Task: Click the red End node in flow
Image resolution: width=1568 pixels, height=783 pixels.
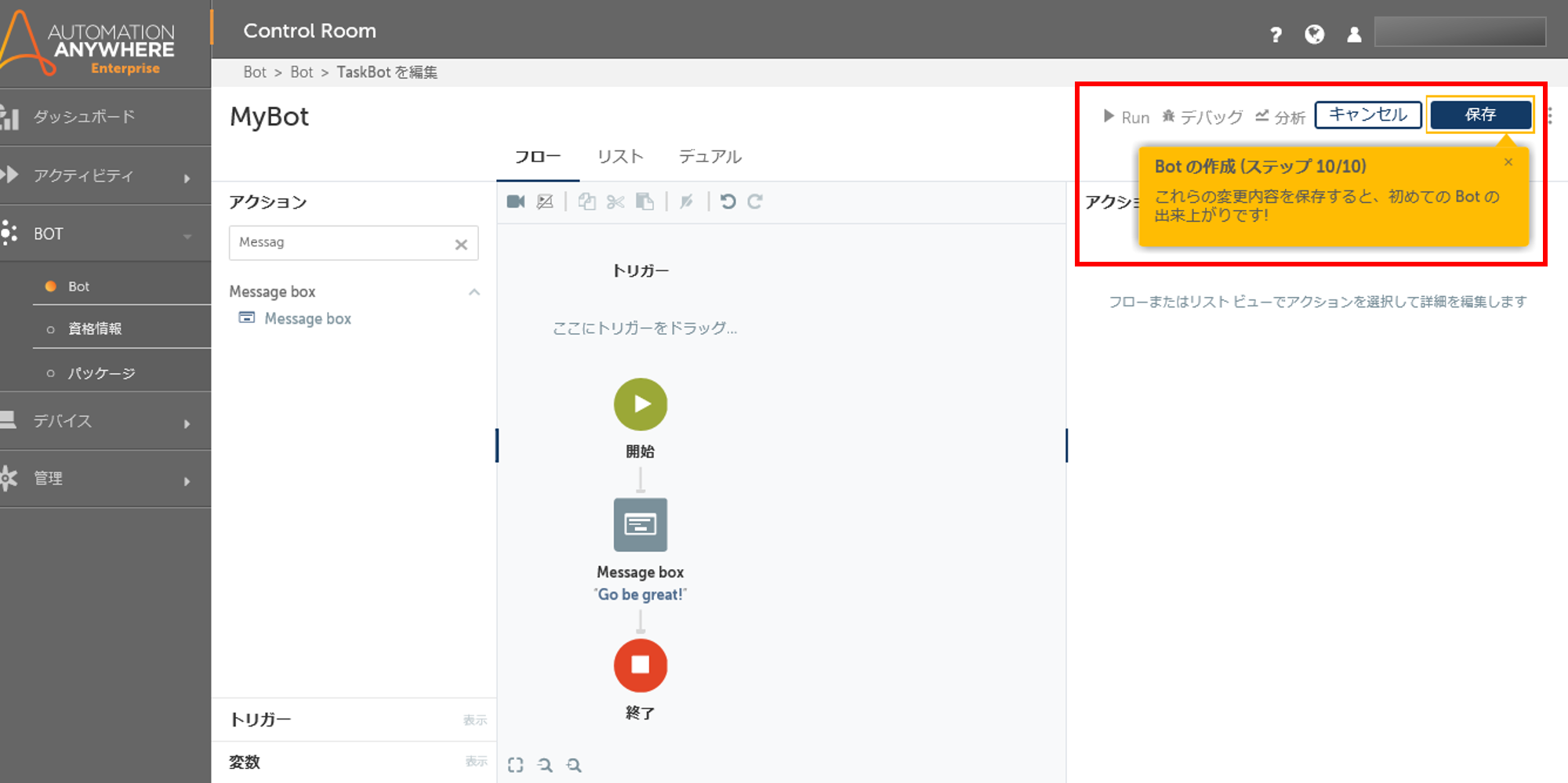Action: tap(641, 665)
